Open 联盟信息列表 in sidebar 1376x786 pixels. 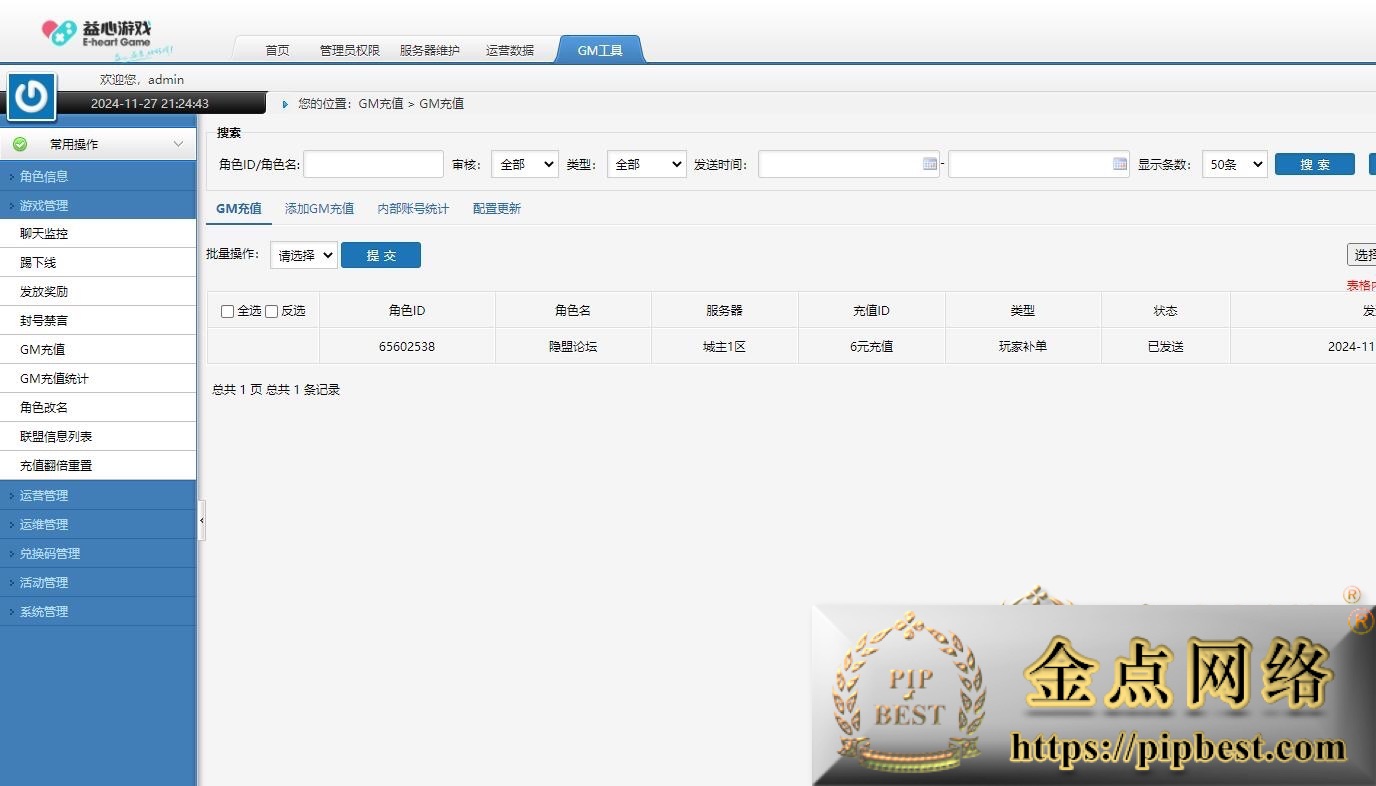pyautogui.click(x=98, y=436)
